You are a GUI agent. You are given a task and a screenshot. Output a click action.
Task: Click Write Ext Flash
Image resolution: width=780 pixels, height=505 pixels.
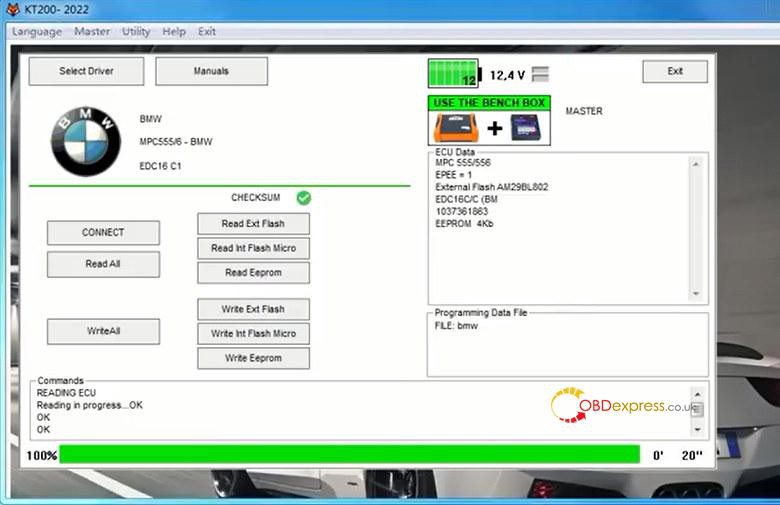[x=253, y=309]
